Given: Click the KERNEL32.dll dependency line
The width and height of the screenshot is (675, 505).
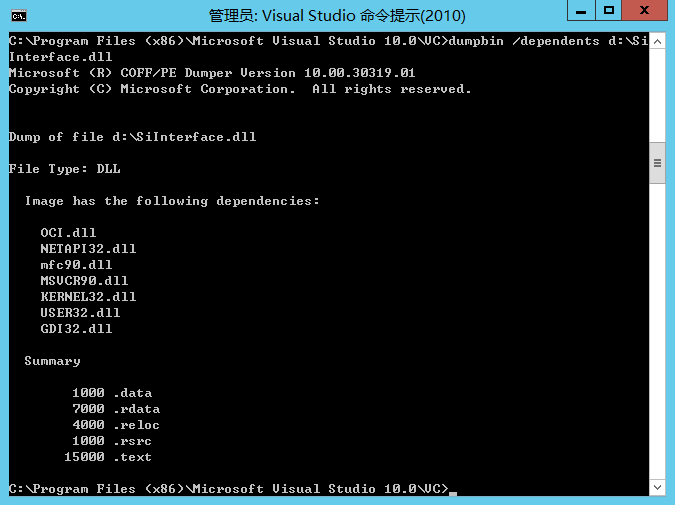Looking at the screenshot, I should (88, 297).
